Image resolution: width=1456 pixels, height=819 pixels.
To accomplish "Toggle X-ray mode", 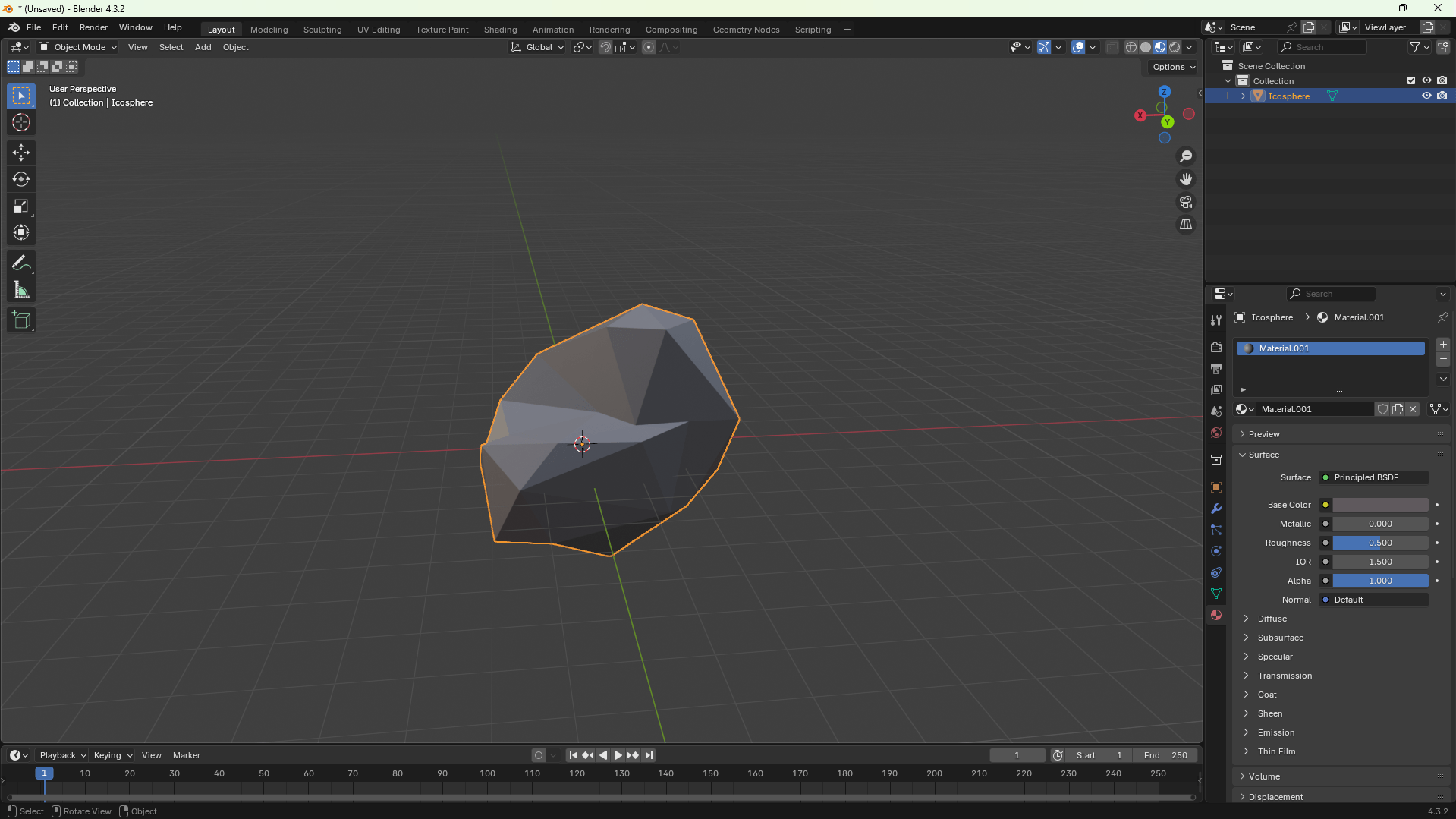I will click(x=1112, y=47).
